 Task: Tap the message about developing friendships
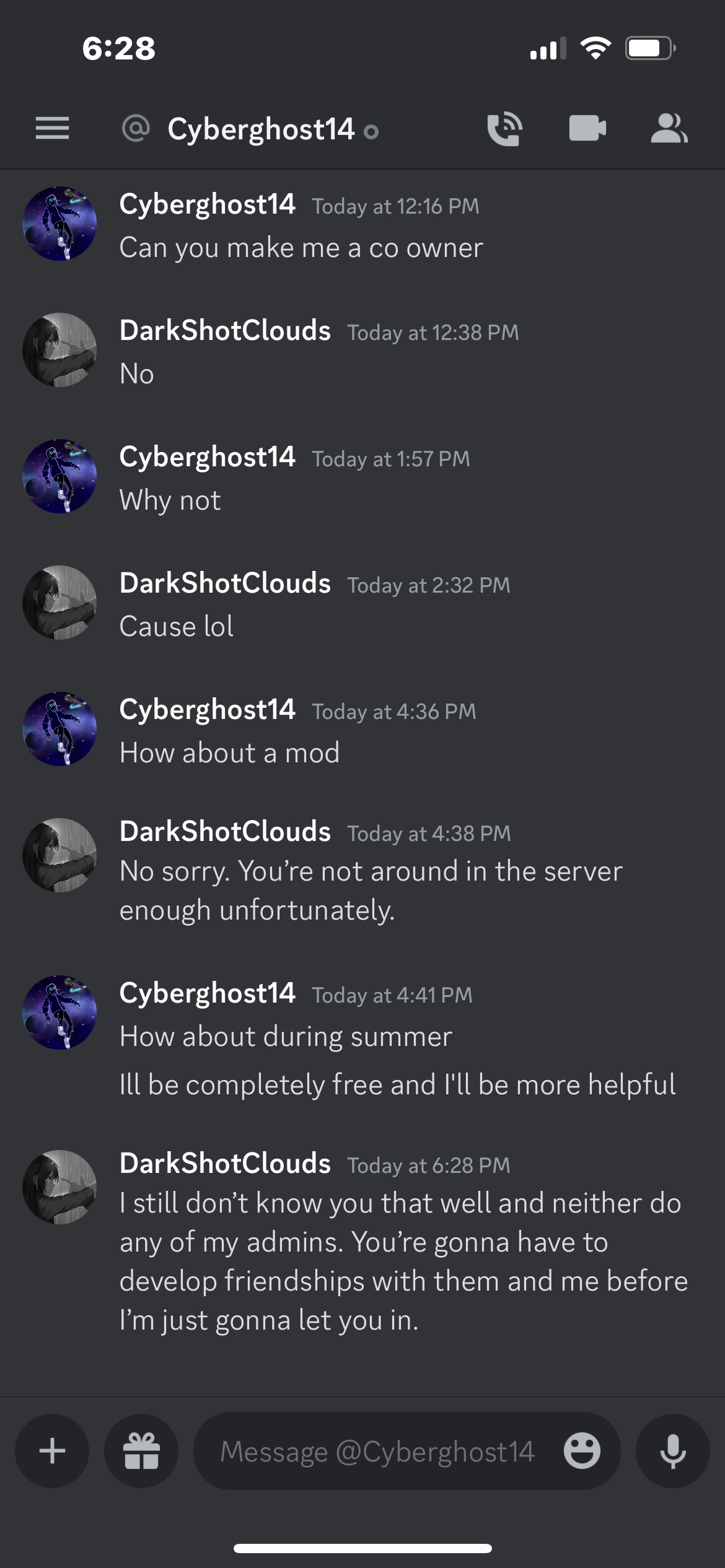tap(403, 1261)
